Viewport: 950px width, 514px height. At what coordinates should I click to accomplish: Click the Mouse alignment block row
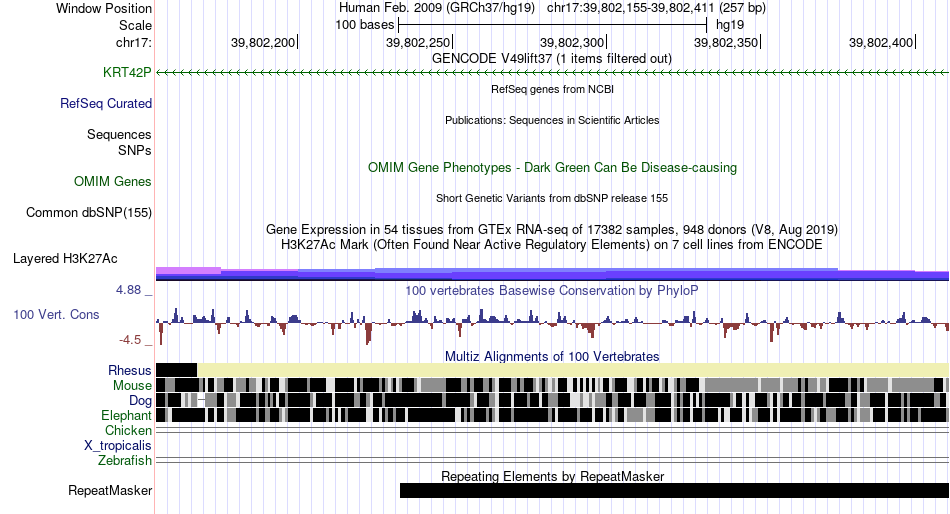[x=553, y=385]
